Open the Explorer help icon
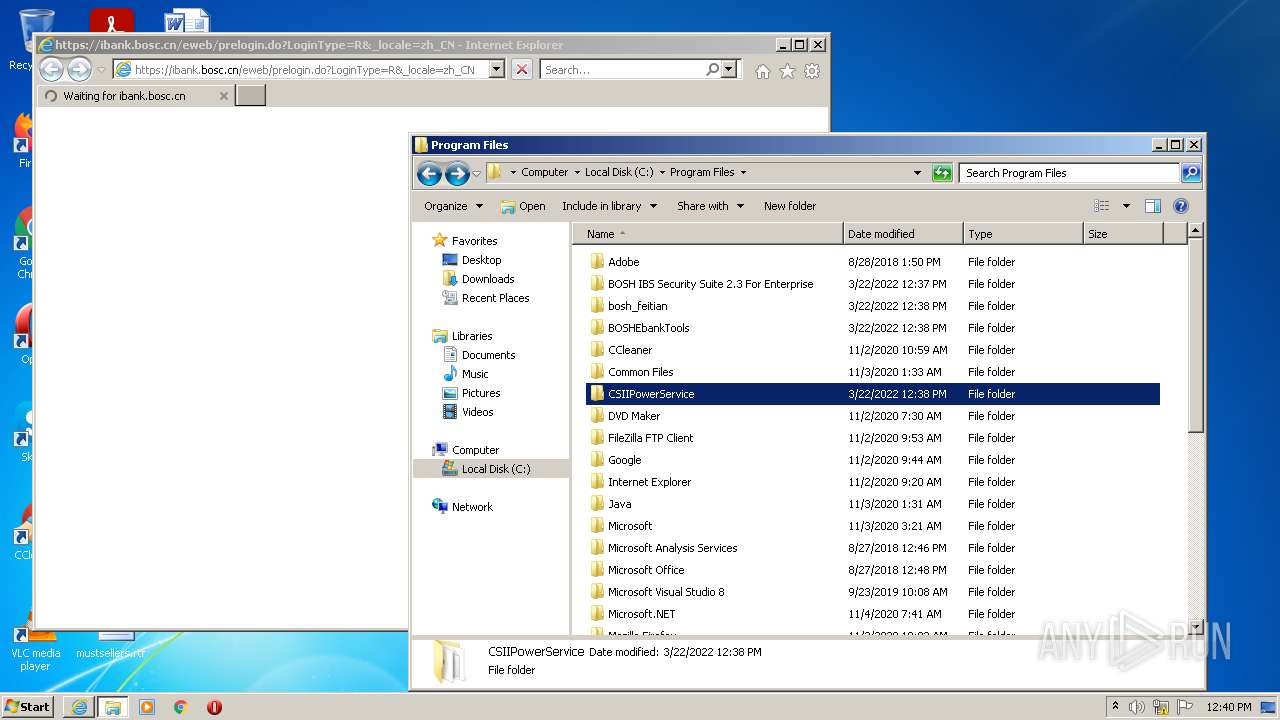Image resolution: width=1280 pixels, height=720 pixels. click(1180, 206)
